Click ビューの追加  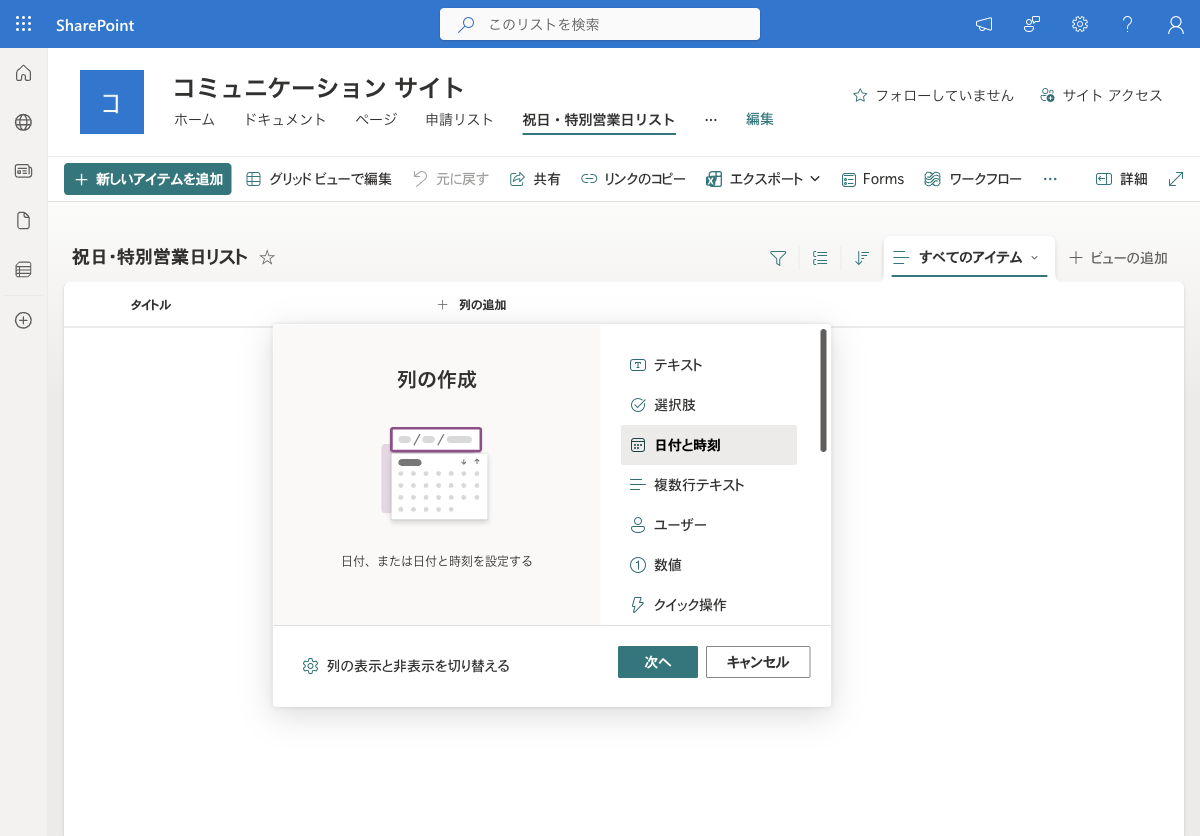click(1118, 258)
